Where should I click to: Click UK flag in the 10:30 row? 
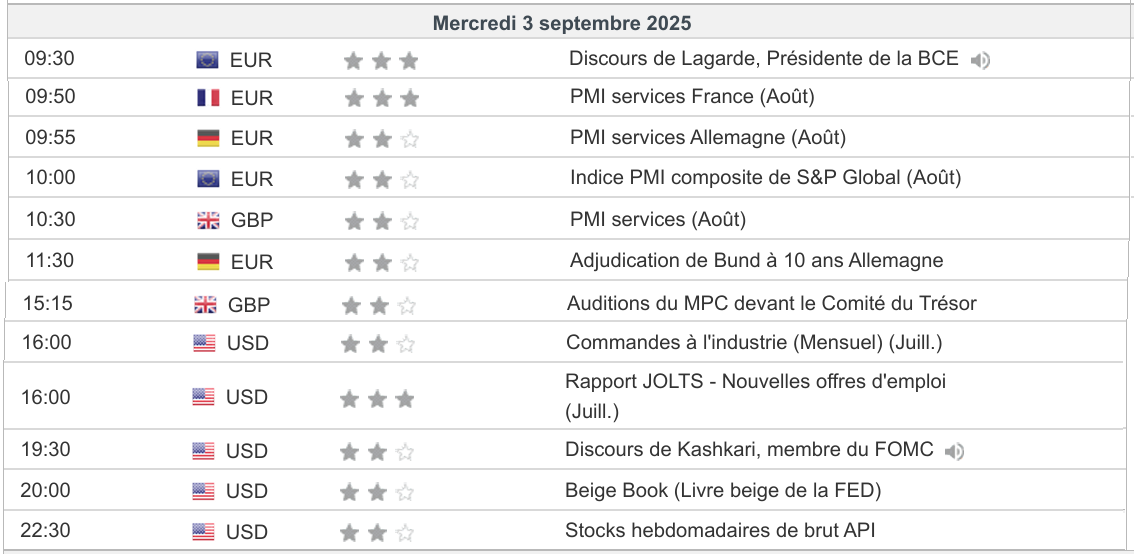208,220
